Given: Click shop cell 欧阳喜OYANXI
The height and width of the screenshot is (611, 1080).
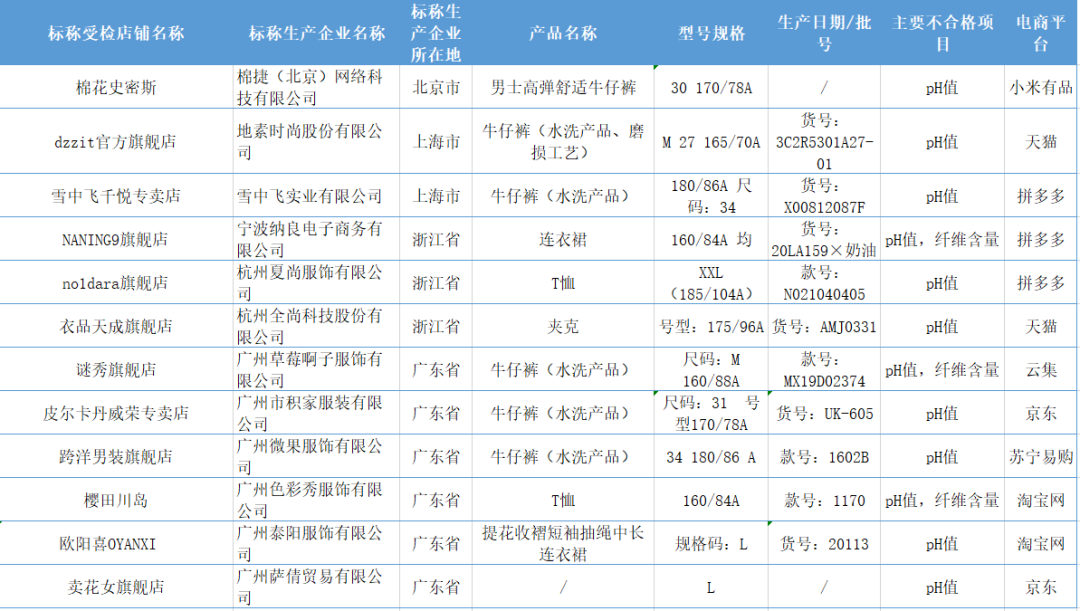Looking at the screenshot, I should (x=116, y=543).
